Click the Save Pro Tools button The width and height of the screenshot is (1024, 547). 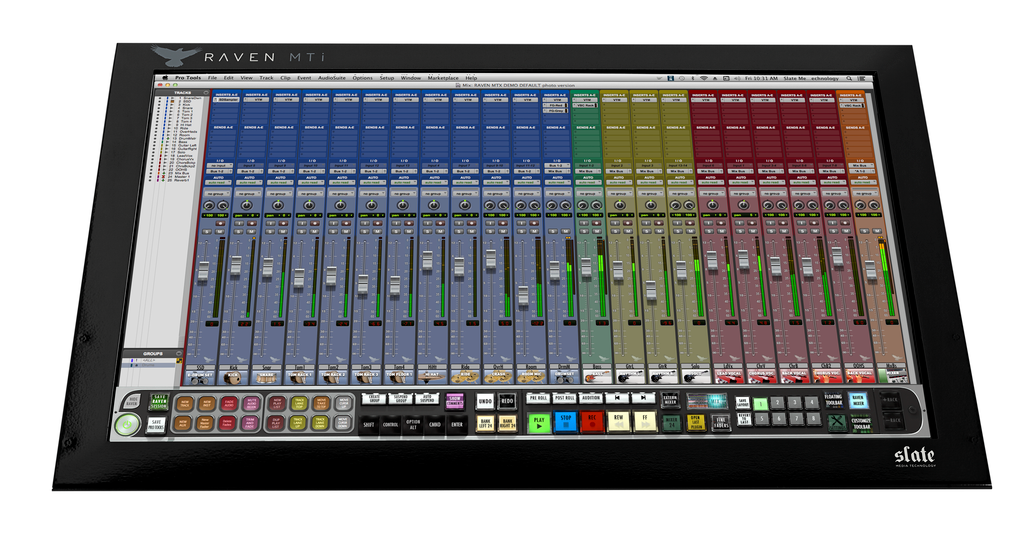coord(156,425)
